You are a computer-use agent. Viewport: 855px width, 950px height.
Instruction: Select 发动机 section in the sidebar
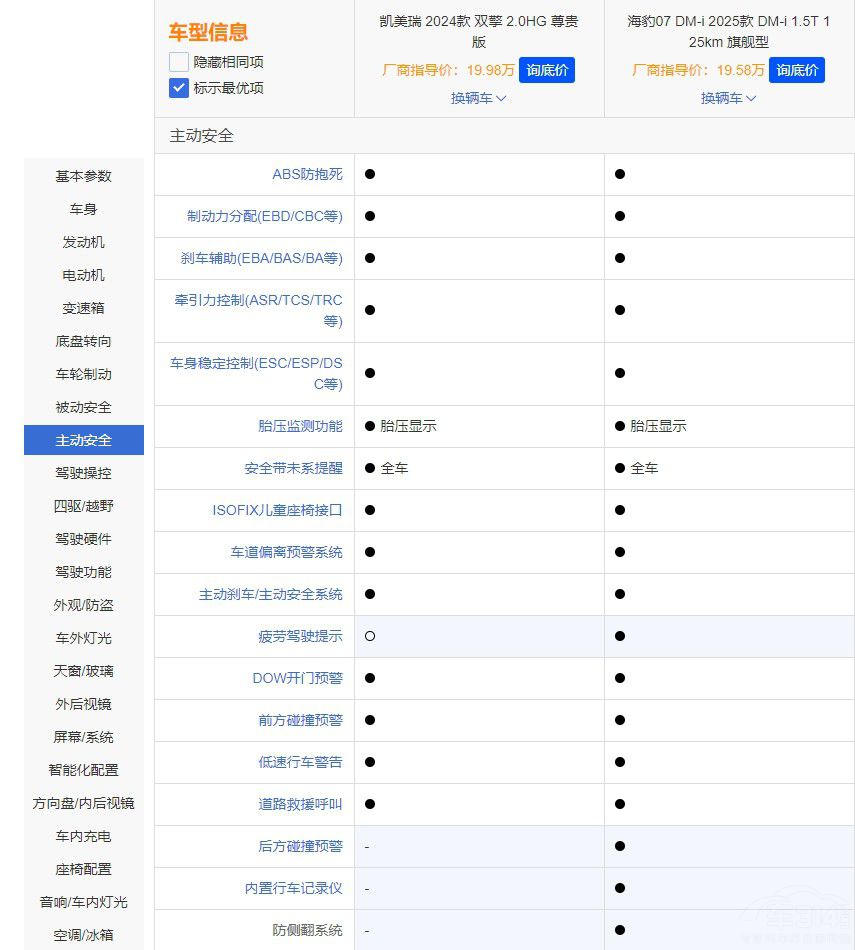(84, 242)
